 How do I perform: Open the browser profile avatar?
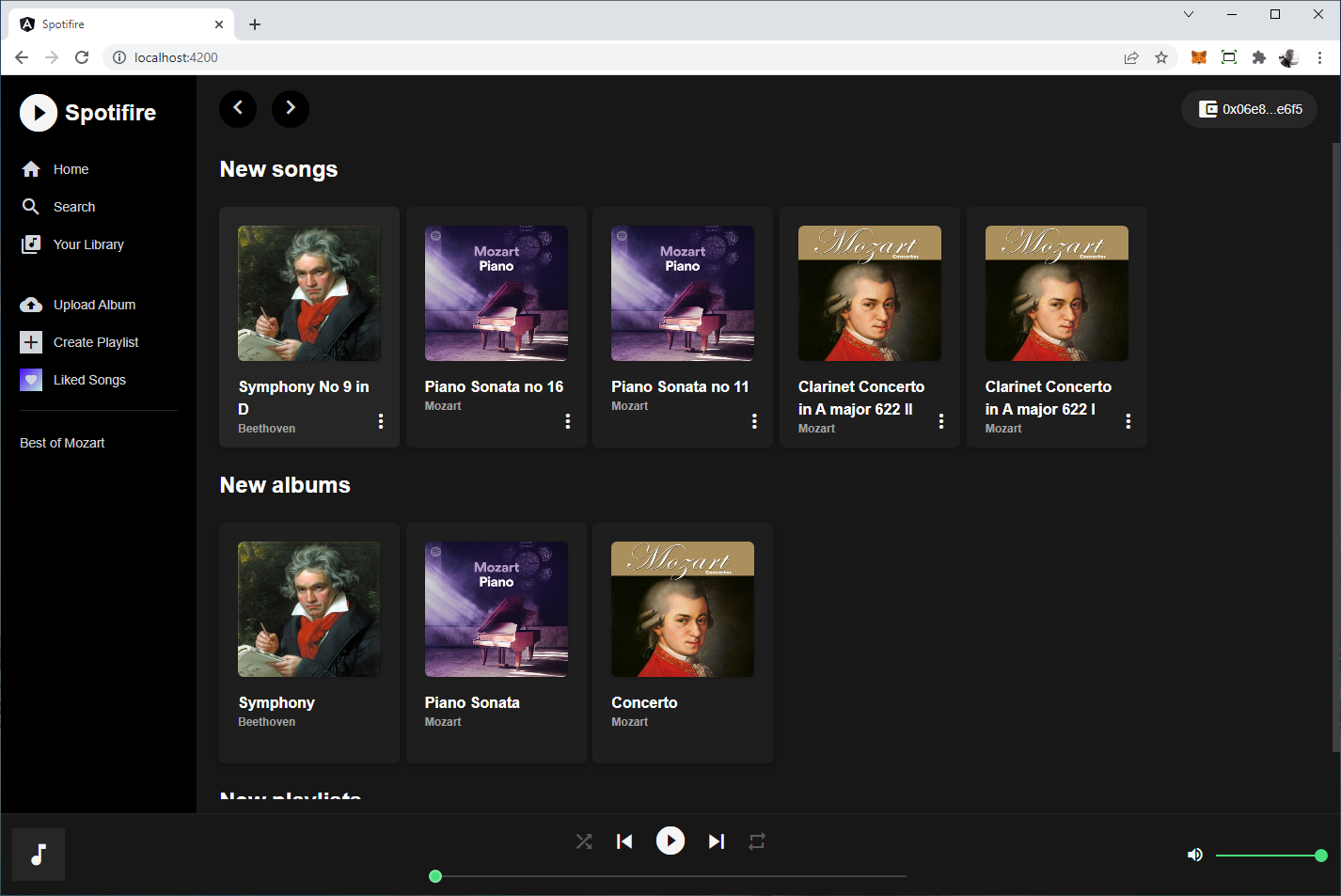coord(1289,57)
